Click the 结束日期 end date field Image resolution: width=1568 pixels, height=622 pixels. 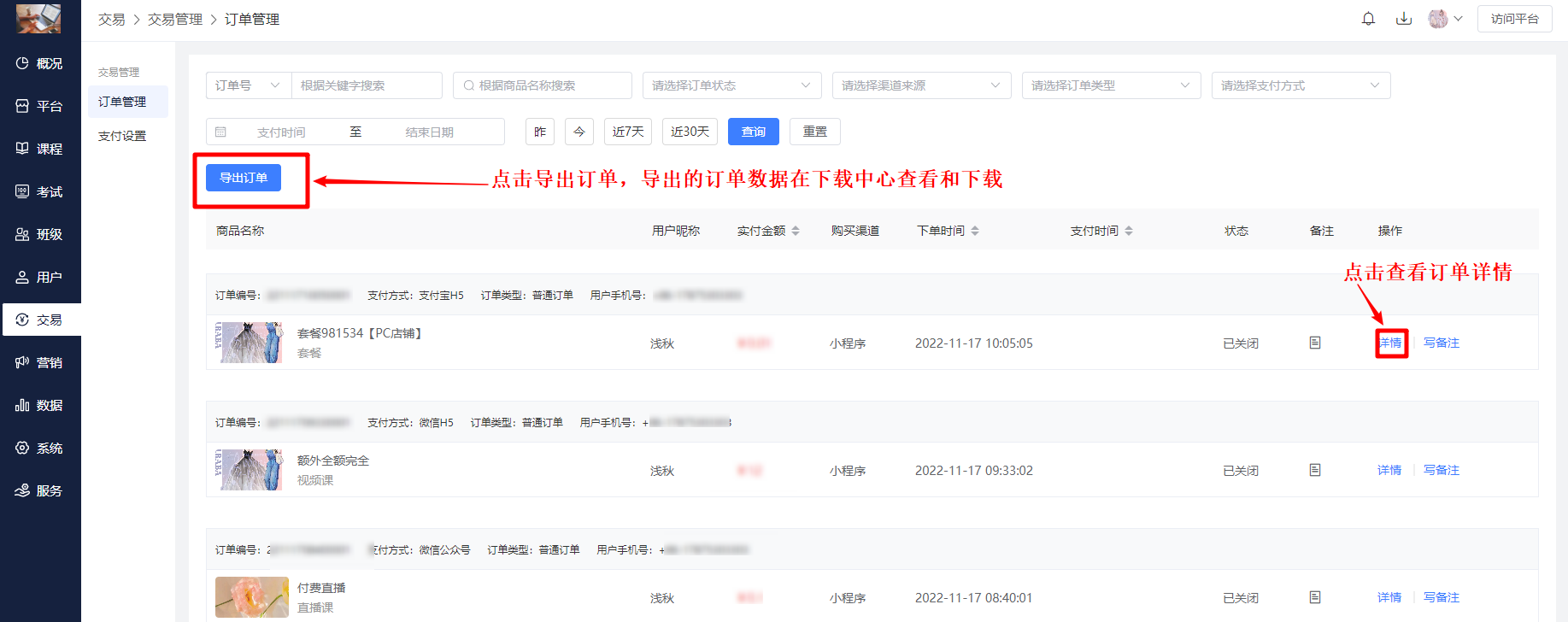430,132
